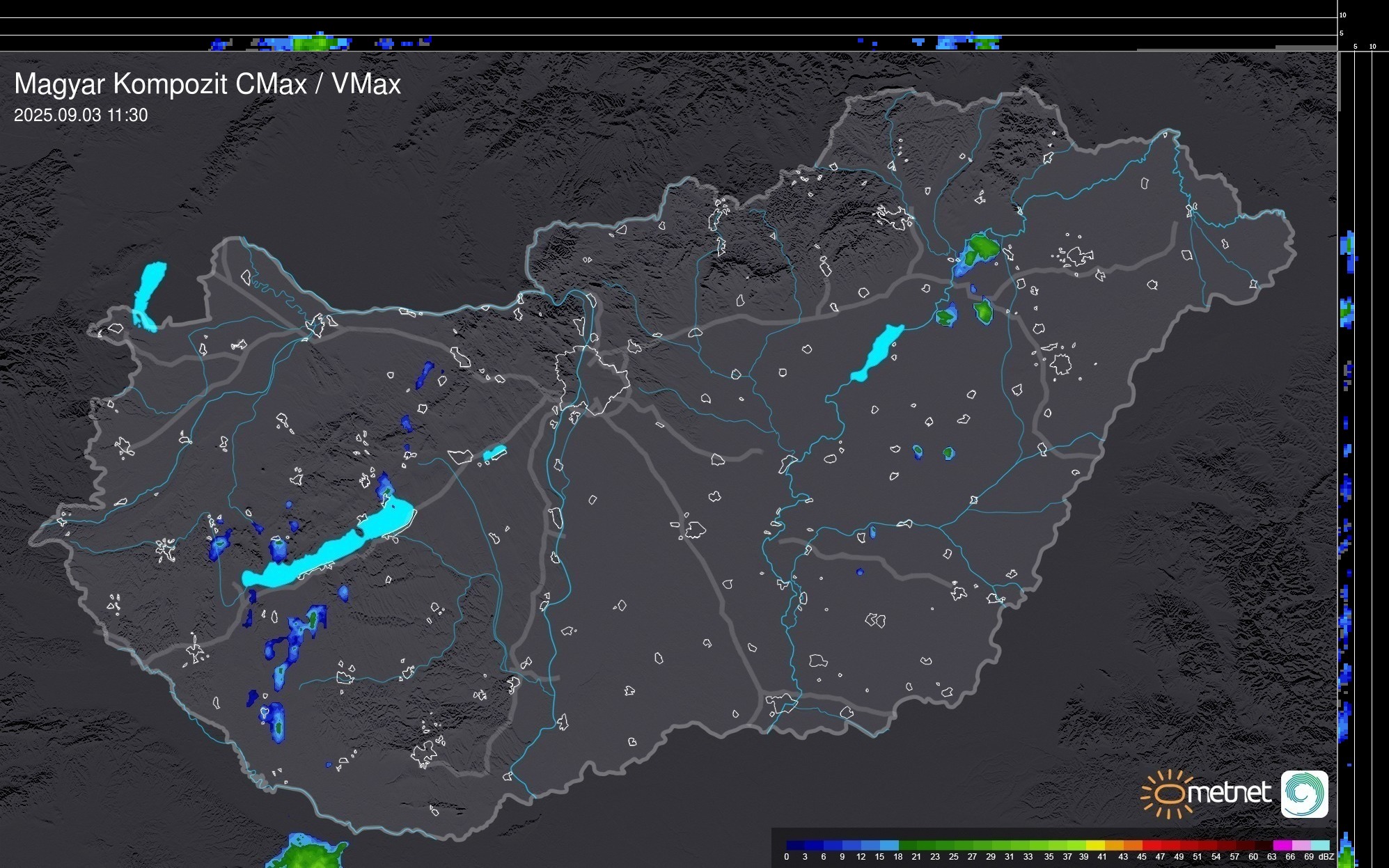Viewport: 1389px width, 868px height.
Task: Pick the bright red 45 dBZ swatch
Action: pos(1152,845)
